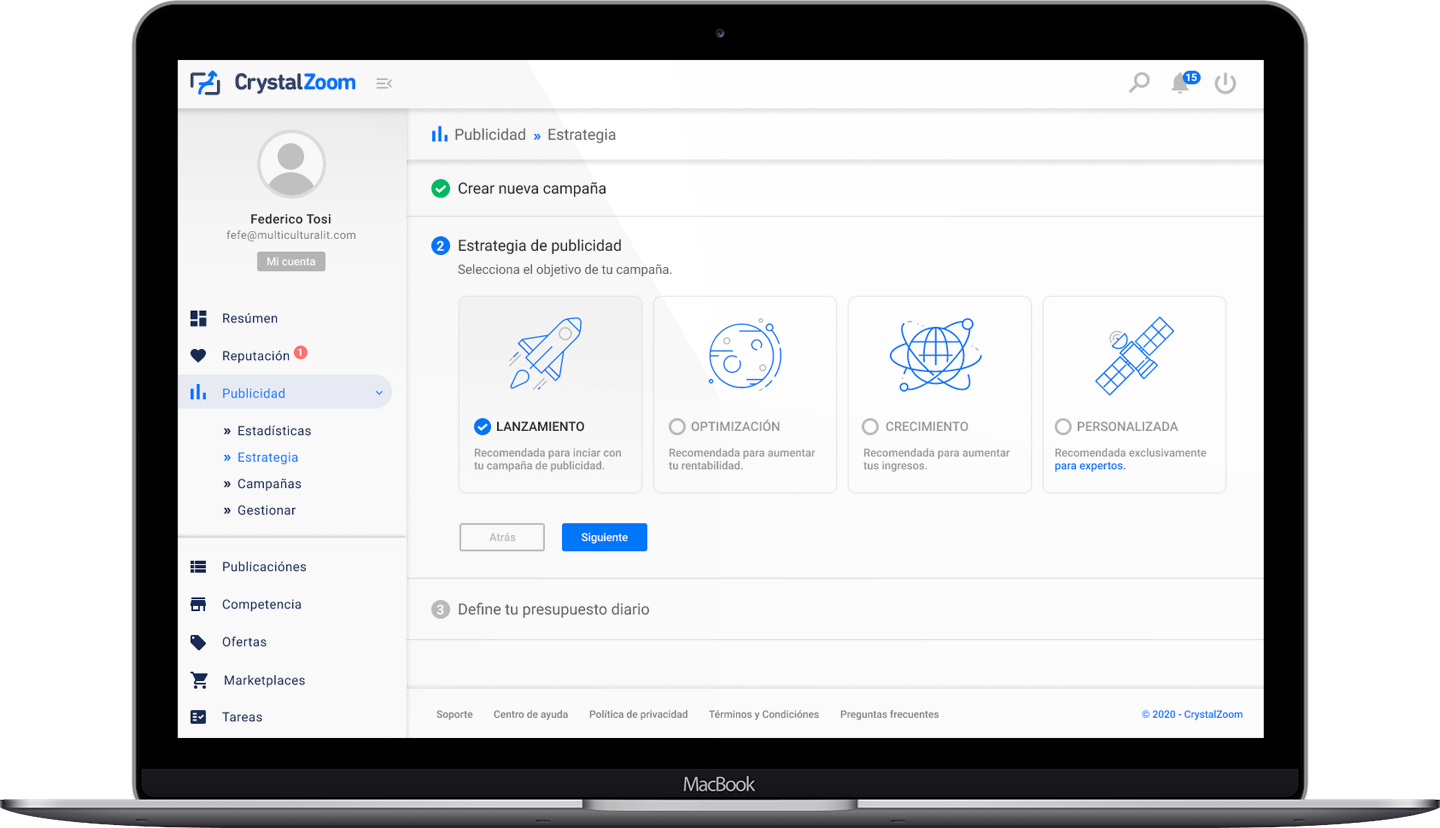This screenshot has width=1440, height=828.
Task: Click the search magnifier icon
Action: pyautogui.click(x=1138, y=83)
